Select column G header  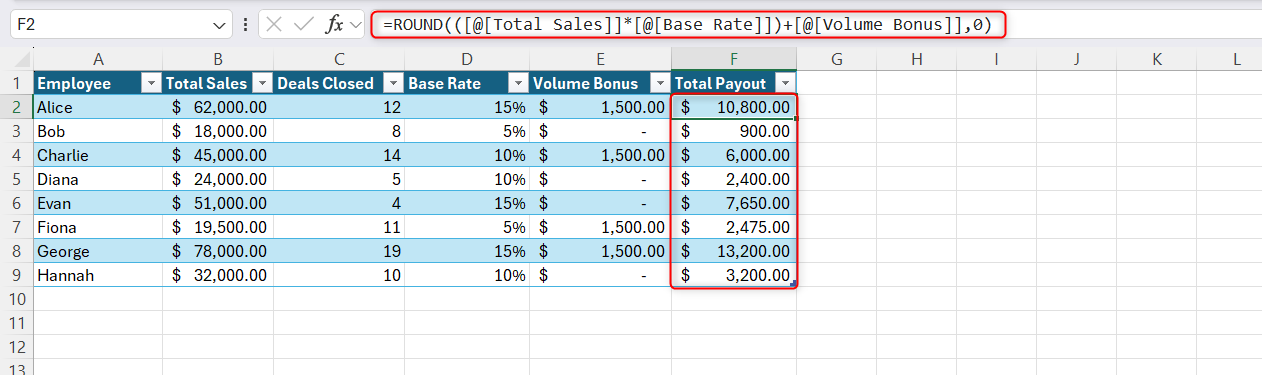point(837,59)
